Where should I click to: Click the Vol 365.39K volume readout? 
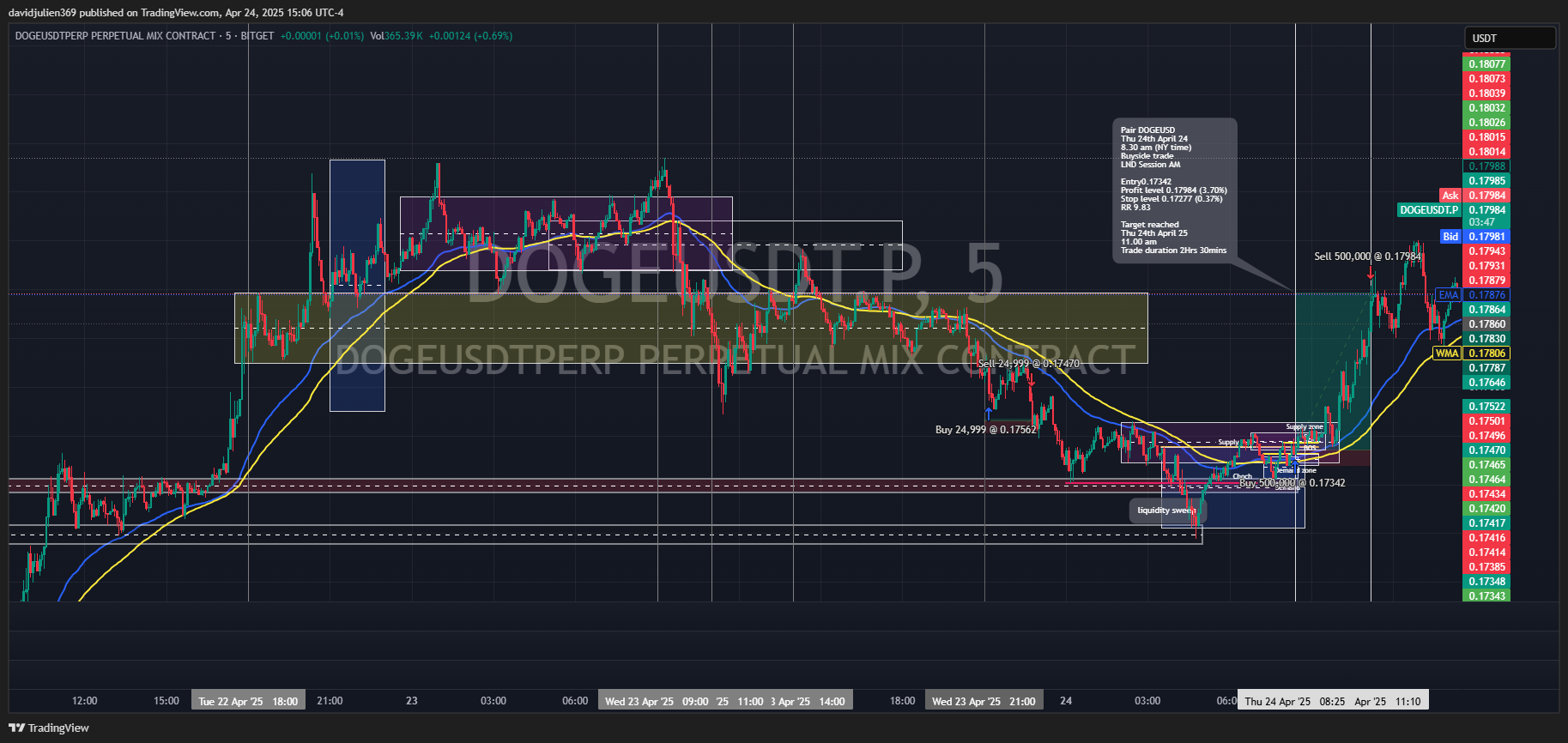[397, 36]
